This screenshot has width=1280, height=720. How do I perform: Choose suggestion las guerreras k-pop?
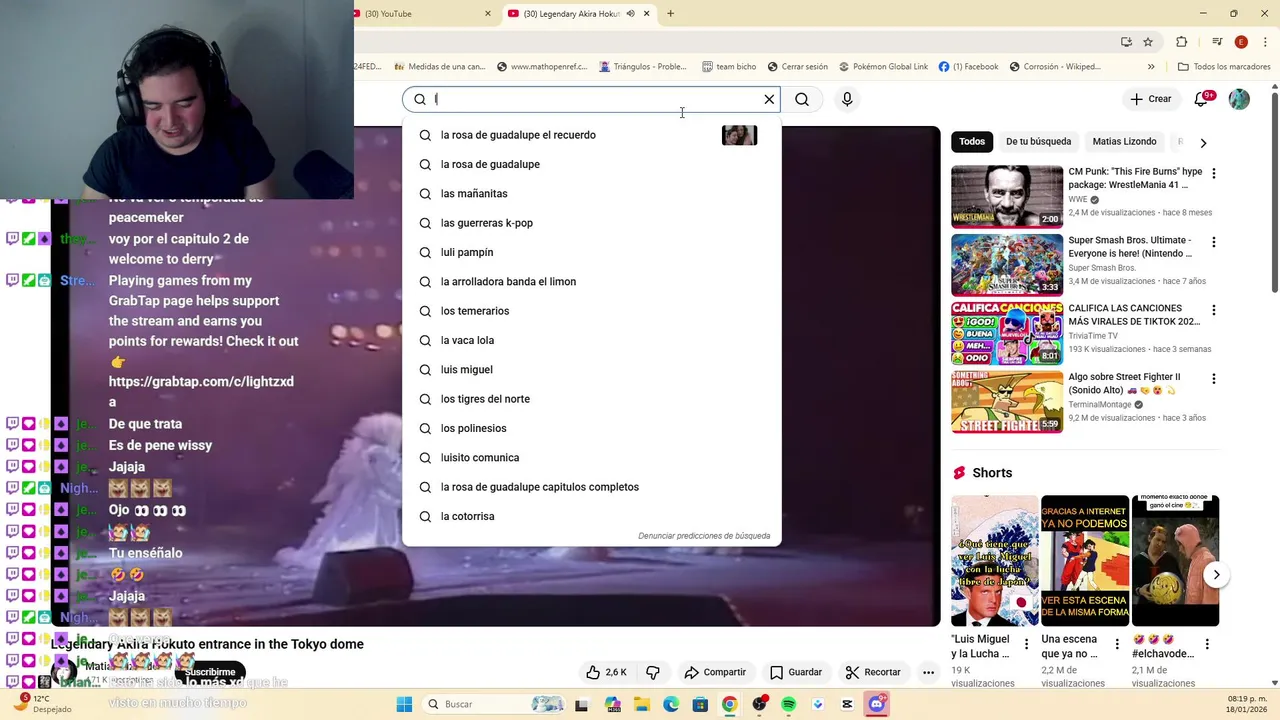(x=591, y=223)
